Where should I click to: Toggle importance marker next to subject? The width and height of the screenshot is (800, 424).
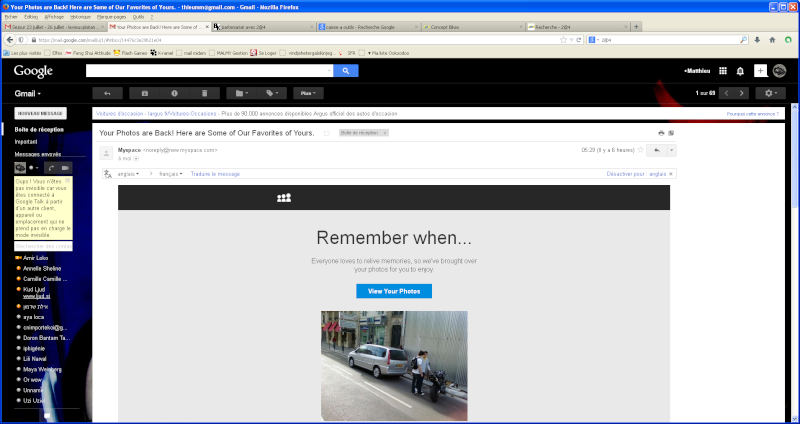pyautogui.click(x=327, y=133)
